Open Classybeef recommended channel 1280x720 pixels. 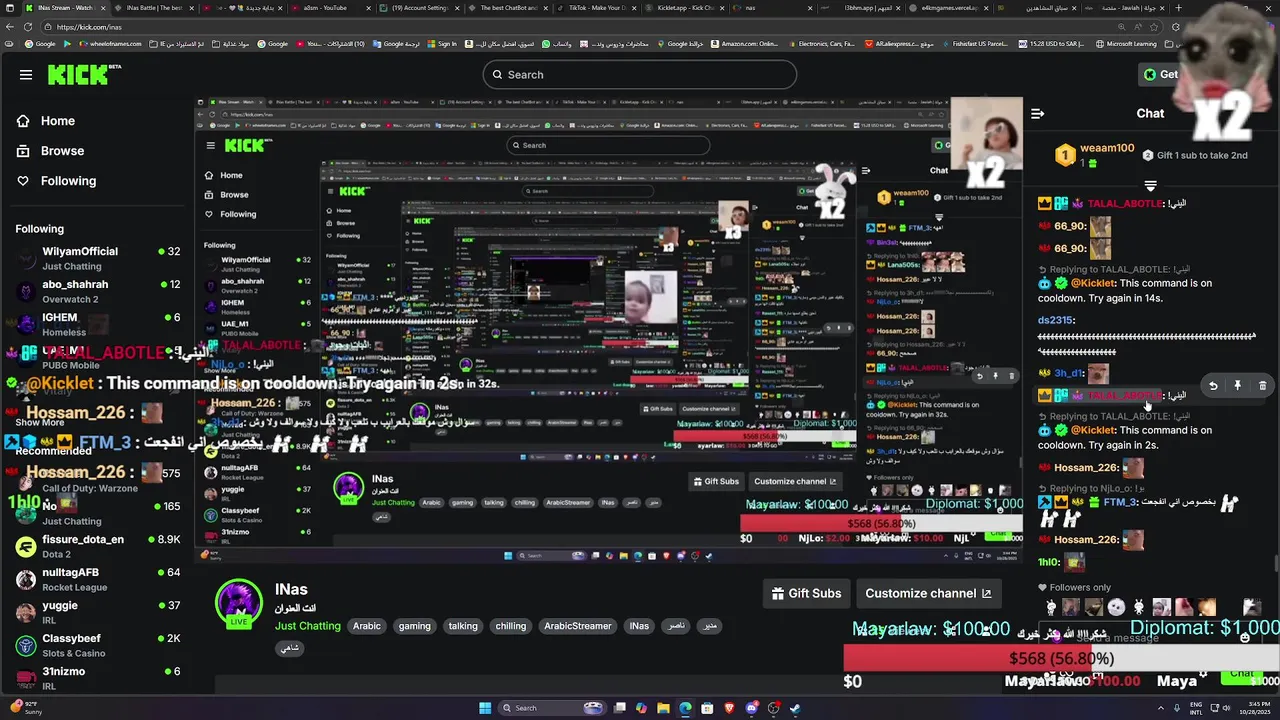[x=97, y=645]
